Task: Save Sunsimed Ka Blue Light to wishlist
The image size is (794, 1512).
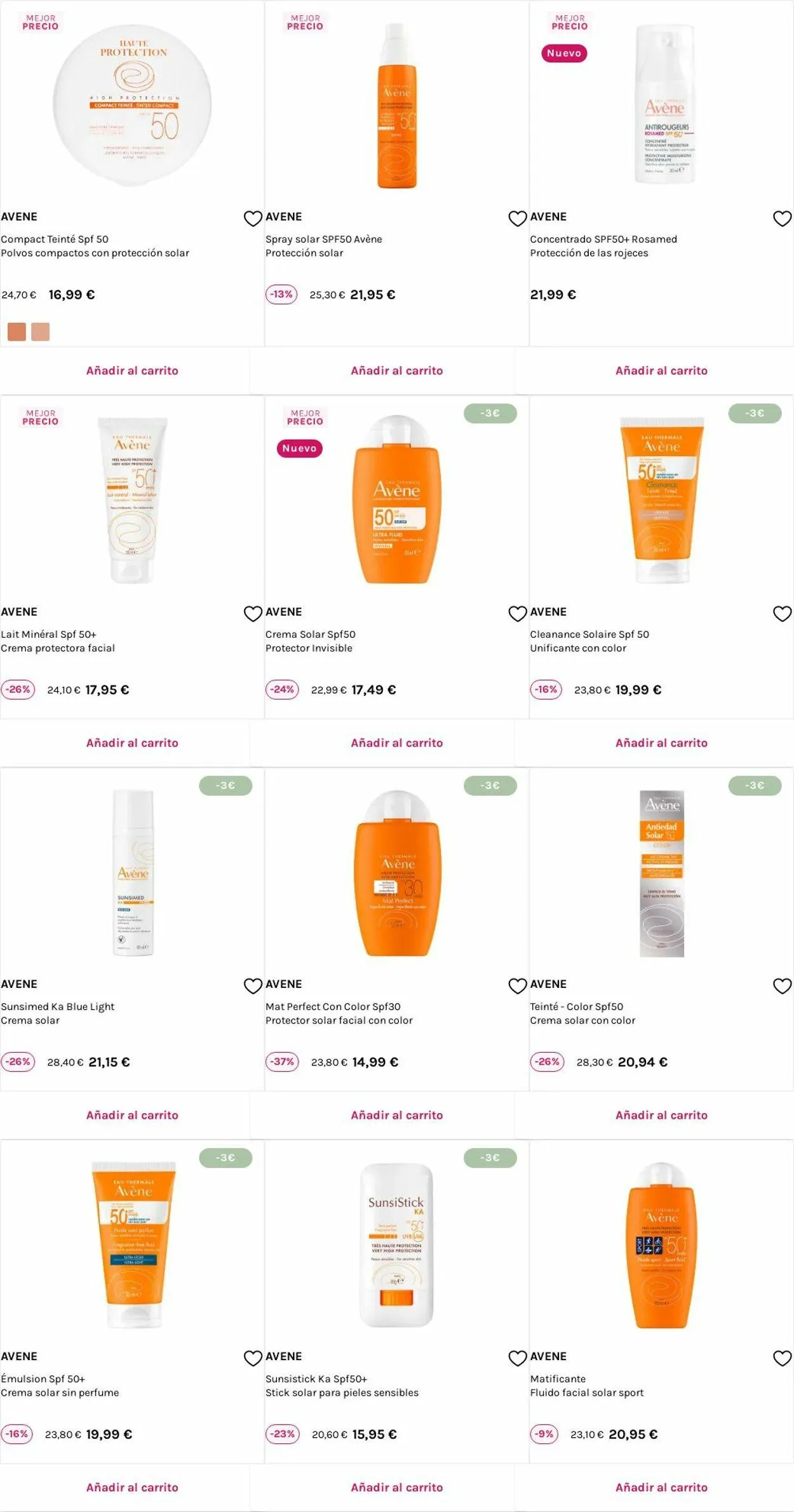Action: [253, 986]
